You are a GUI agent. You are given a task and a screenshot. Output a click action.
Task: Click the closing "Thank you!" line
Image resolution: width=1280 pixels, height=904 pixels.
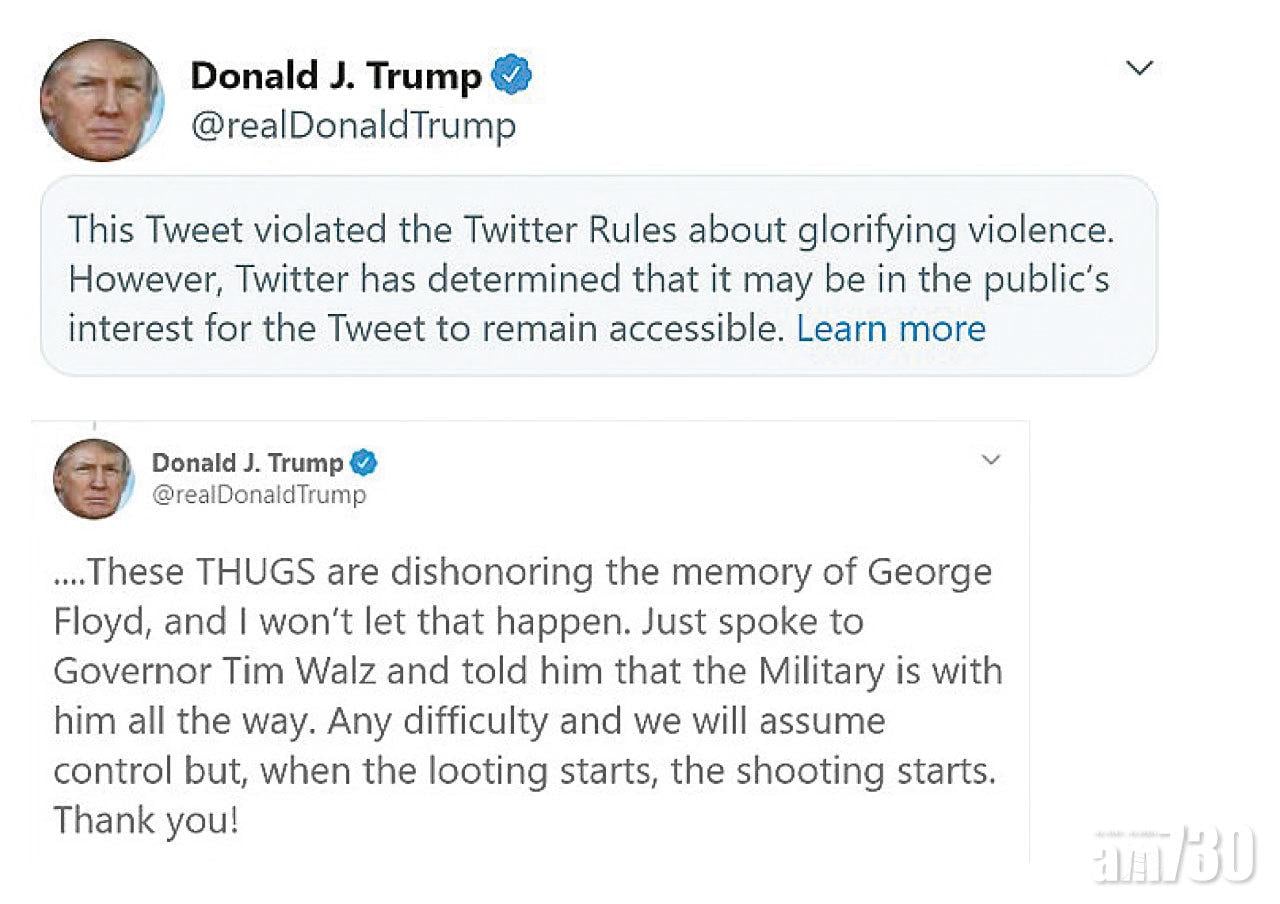point(146,820)
